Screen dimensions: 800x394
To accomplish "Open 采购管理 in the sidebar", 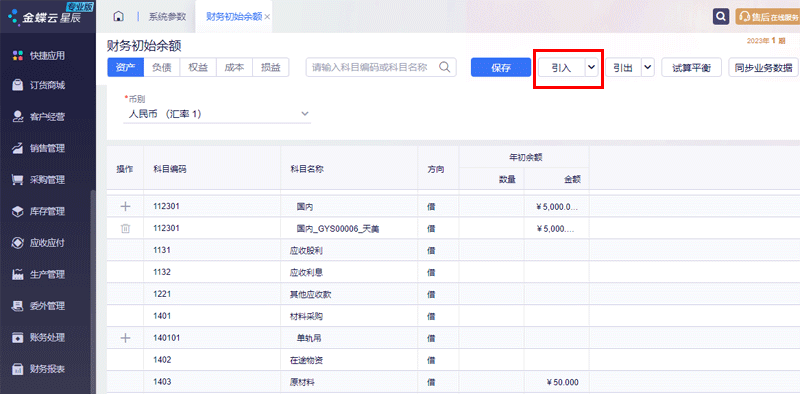I will click(39, 180).
